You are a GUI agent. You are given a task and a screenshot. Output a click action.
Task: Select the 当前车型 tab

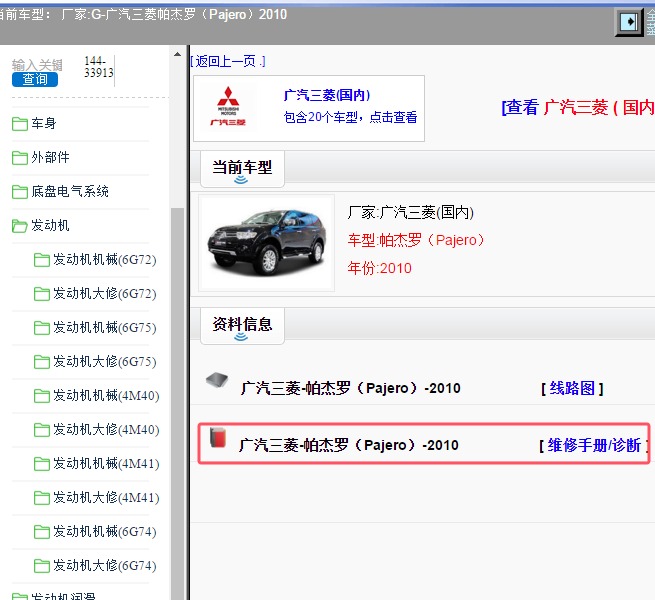coord(242,169)
